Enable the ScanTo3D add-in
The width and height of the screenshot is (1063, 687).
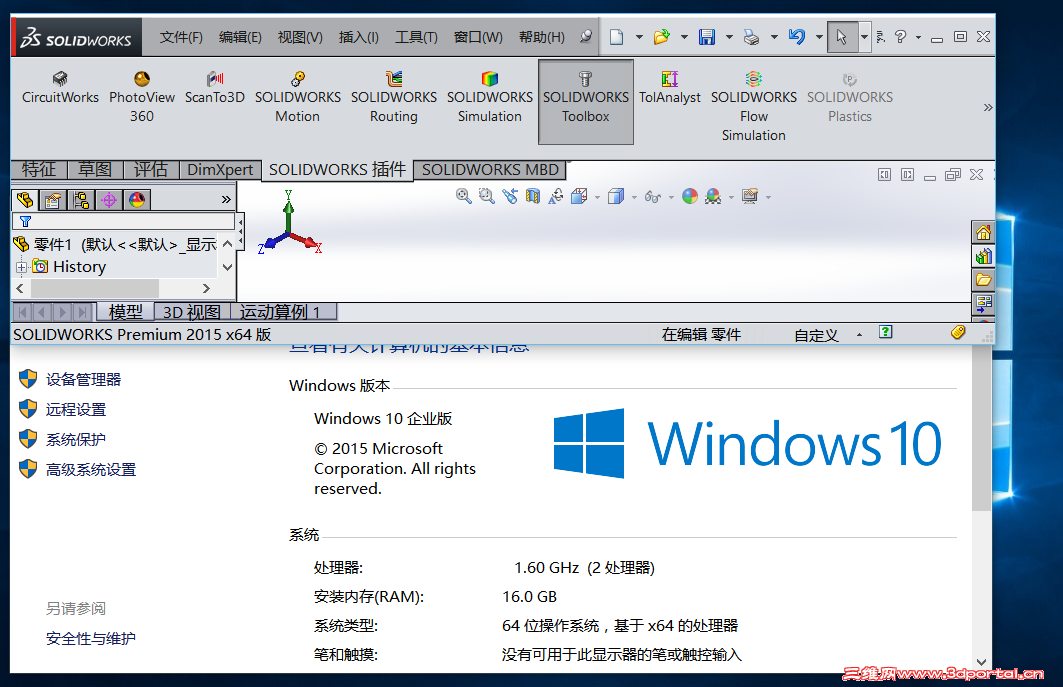pyautogui.click(x=215, y=88)
